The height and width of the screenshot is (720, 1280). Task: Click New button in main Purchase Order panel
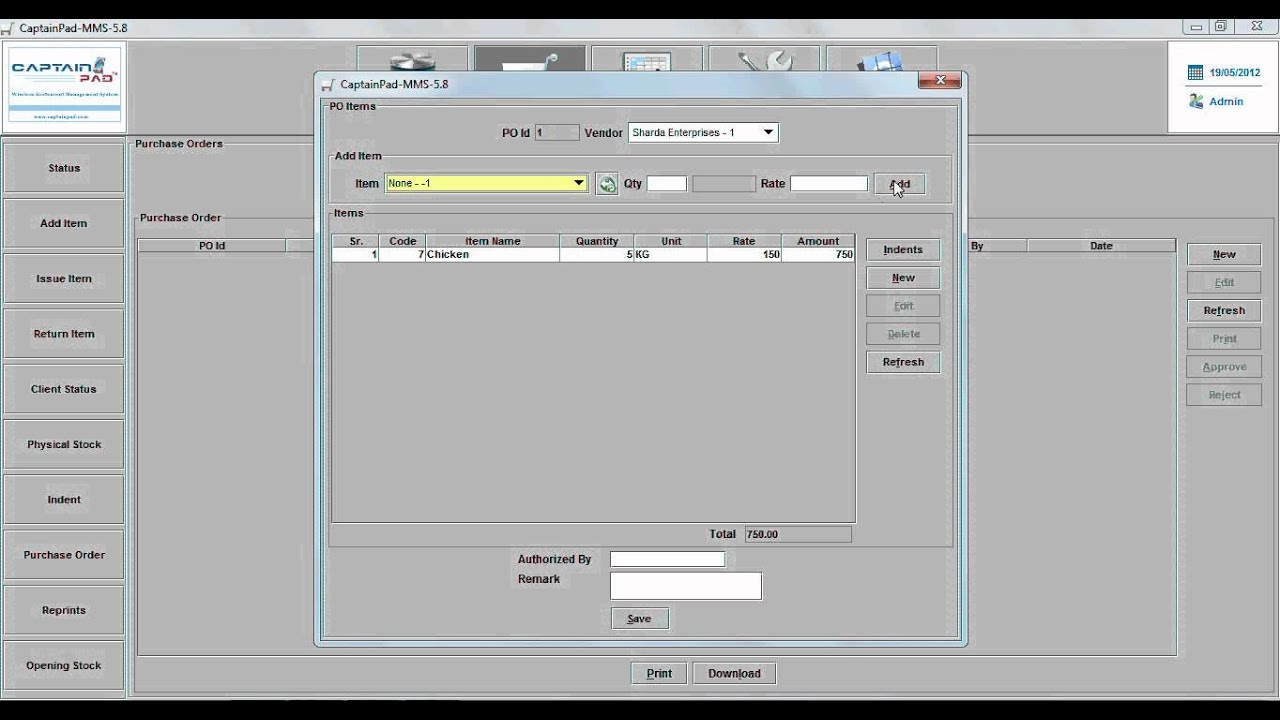(1224, 254)
